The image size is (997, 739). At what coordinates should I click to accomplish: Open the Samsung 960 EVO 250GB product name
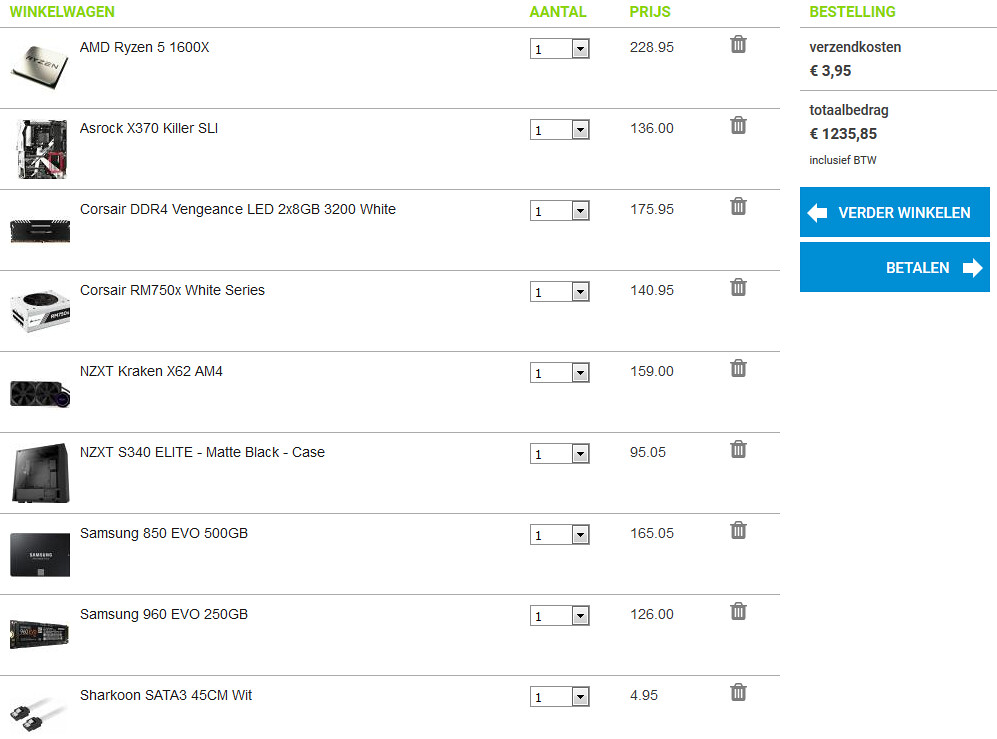(164, 614)
